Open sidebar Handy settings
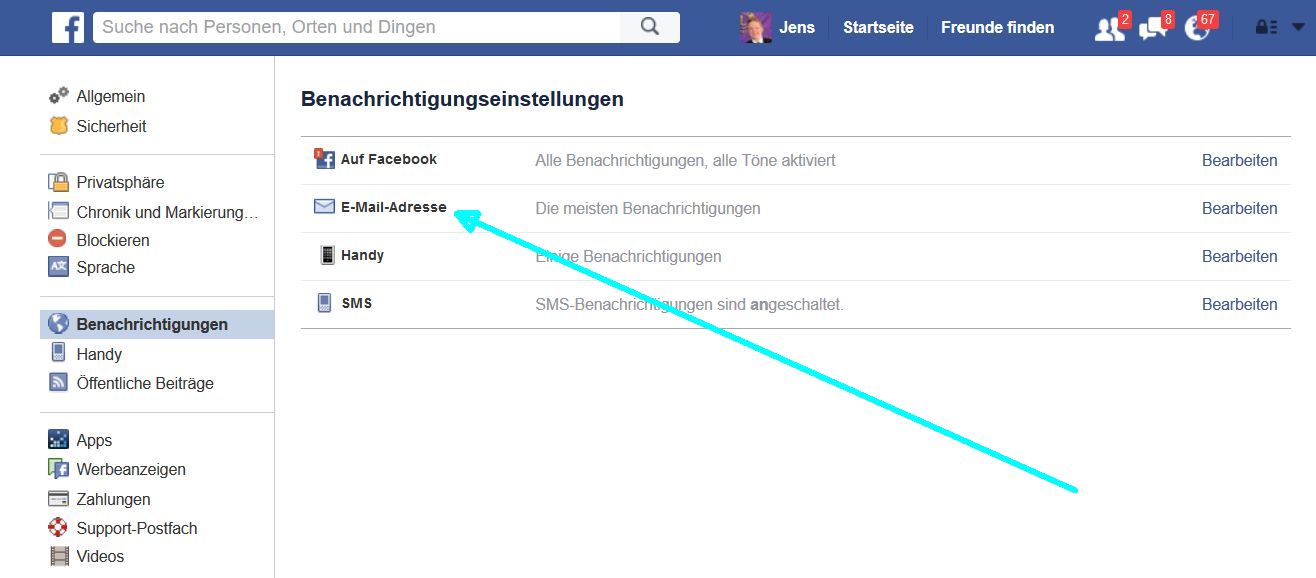The image size is (1316, 578). (x=99, y=354)
